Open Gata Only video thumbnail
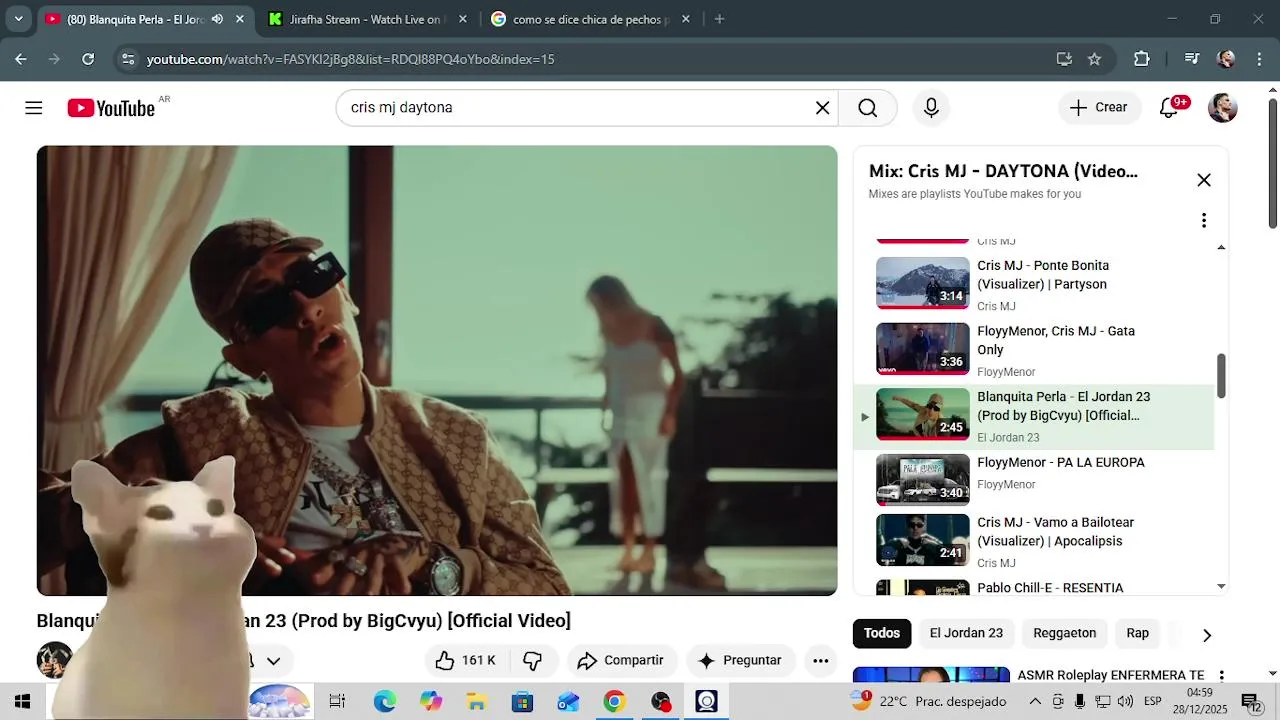The image size is (1280, 720). 923,348
